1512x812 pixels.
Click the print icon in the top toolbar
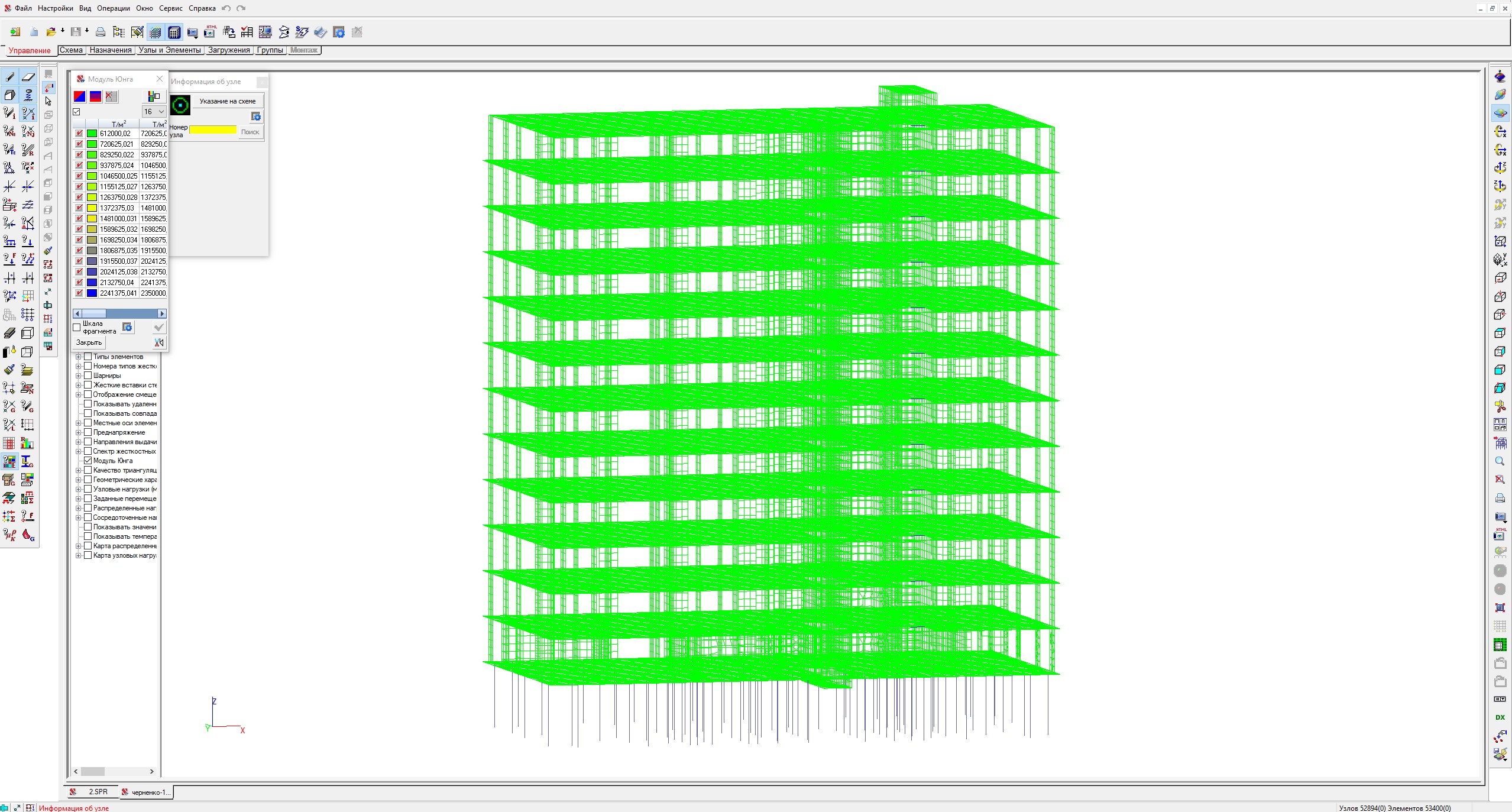101,33
